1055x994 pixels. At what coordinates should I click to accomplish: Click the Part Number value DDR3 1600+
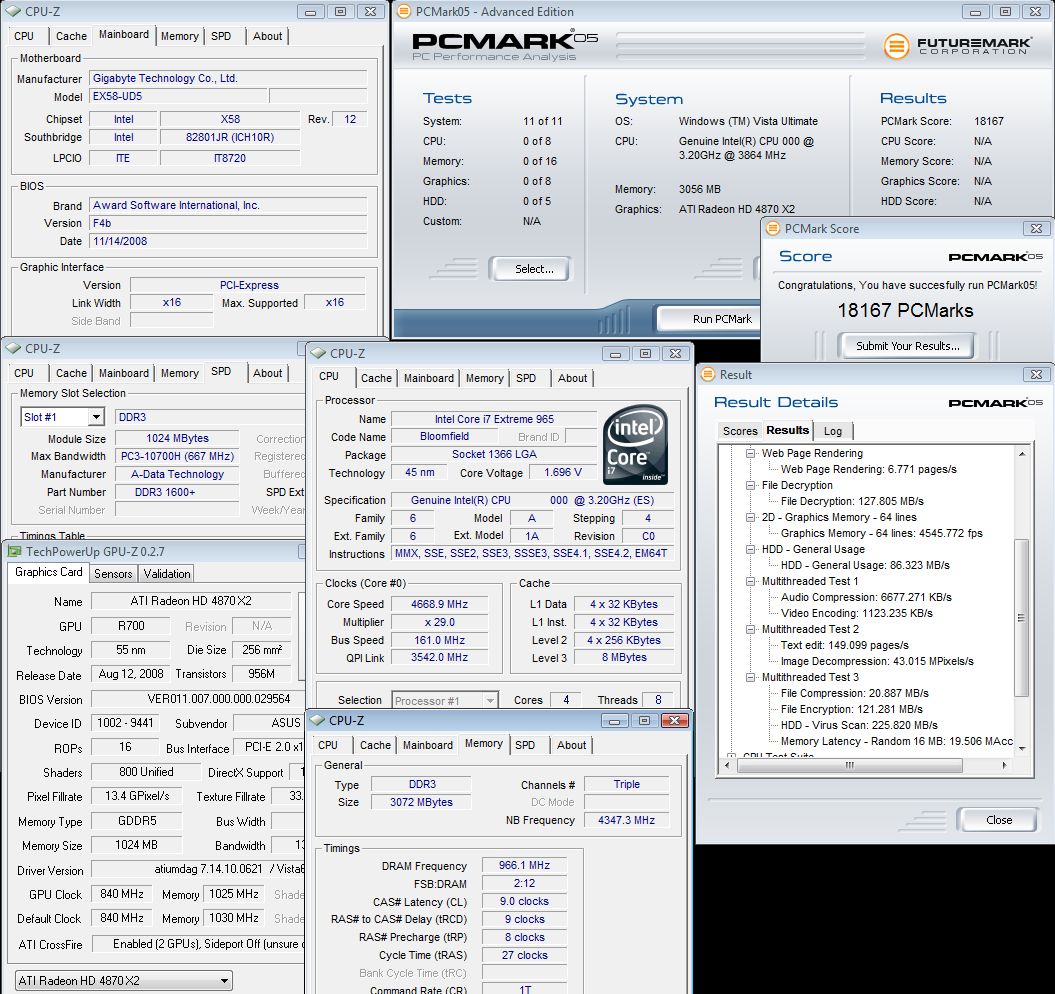pyautogui.click(x=177, y=492)
